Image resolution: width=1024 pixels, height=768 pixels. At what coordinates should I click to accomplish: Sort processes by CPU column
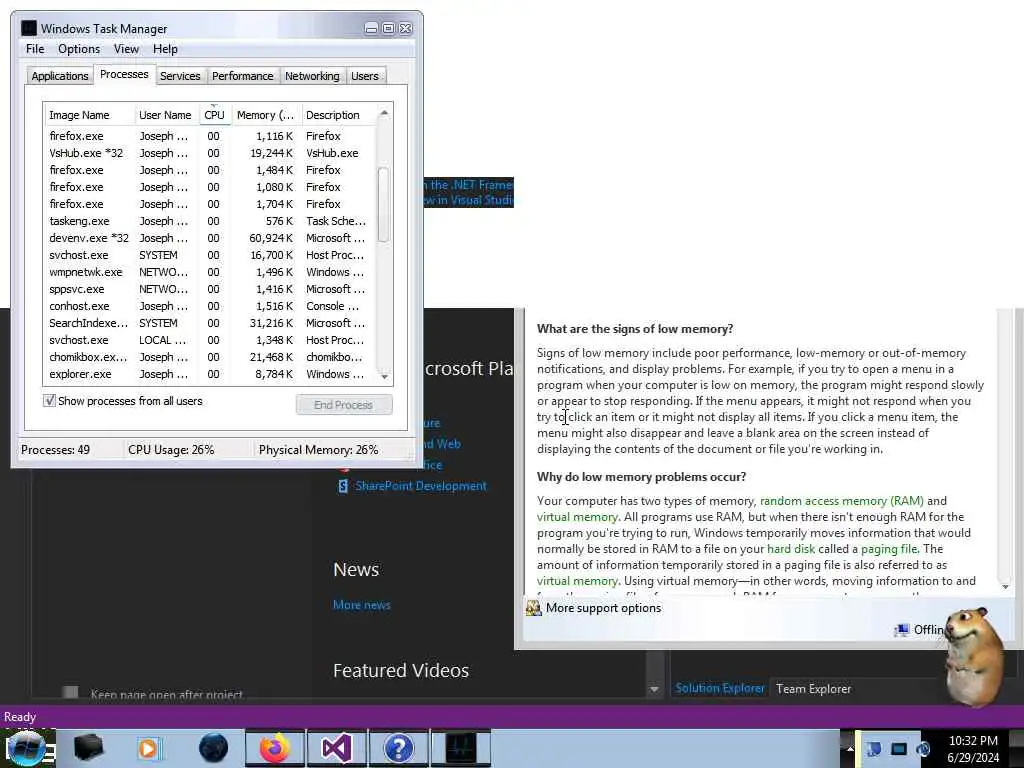pos(214,115)
